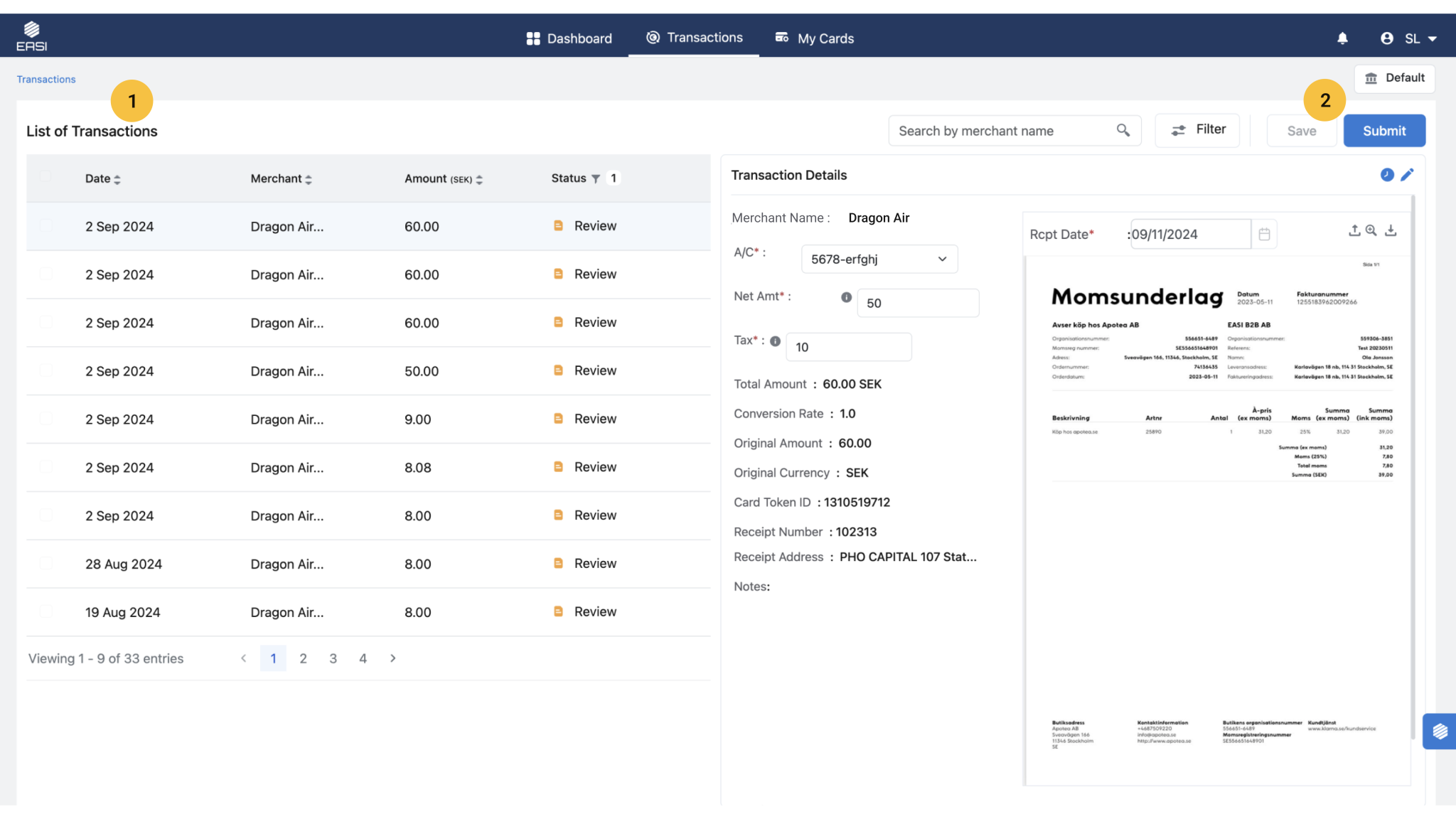Click the Net Amt info icon
This screenshot has height=819, width=1456.
point(846,297)
